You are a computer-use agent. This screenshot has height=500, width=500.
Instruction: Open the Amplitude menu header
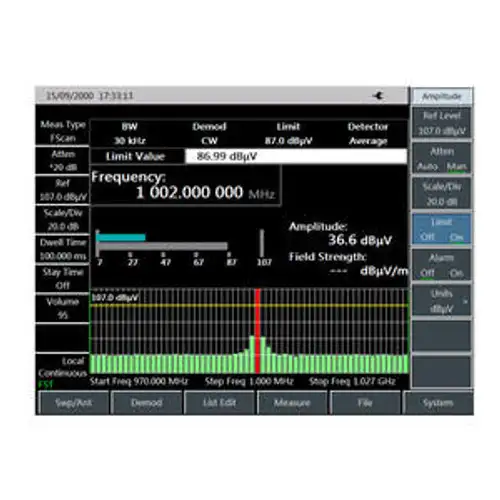coord(442,97)
